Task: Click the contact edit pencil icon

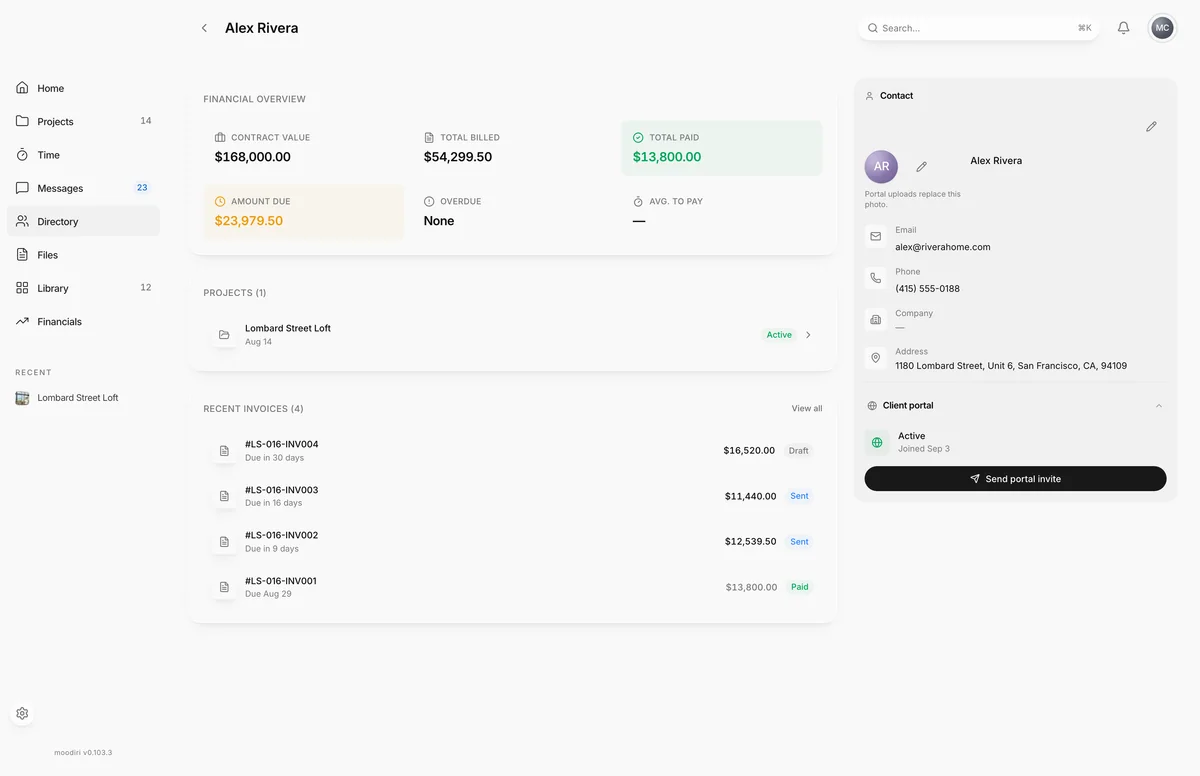Action: click(1151, 127)
